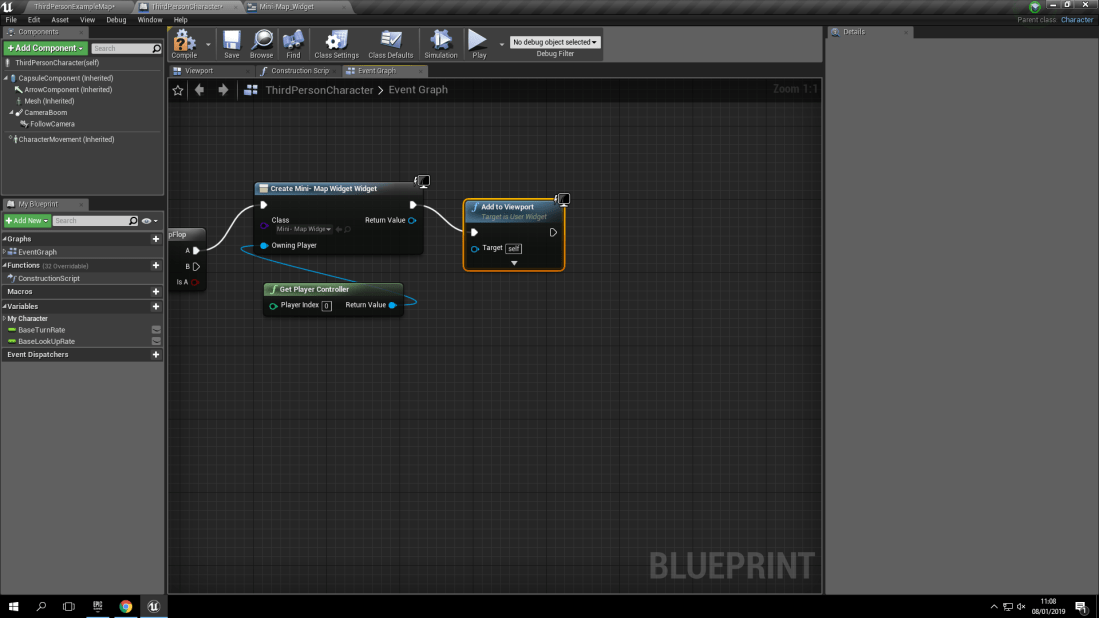This screenshot has width=1099, height=618.
Task: Select the Find icon to search the Blueprint
Action: pyautogui.click(x=293, y=43)
